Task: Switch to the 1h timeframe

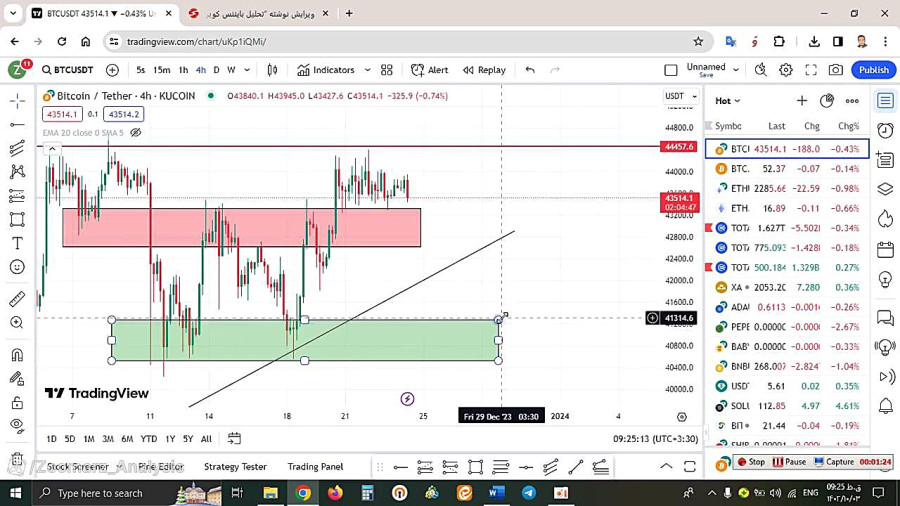Action: (183, 70)
